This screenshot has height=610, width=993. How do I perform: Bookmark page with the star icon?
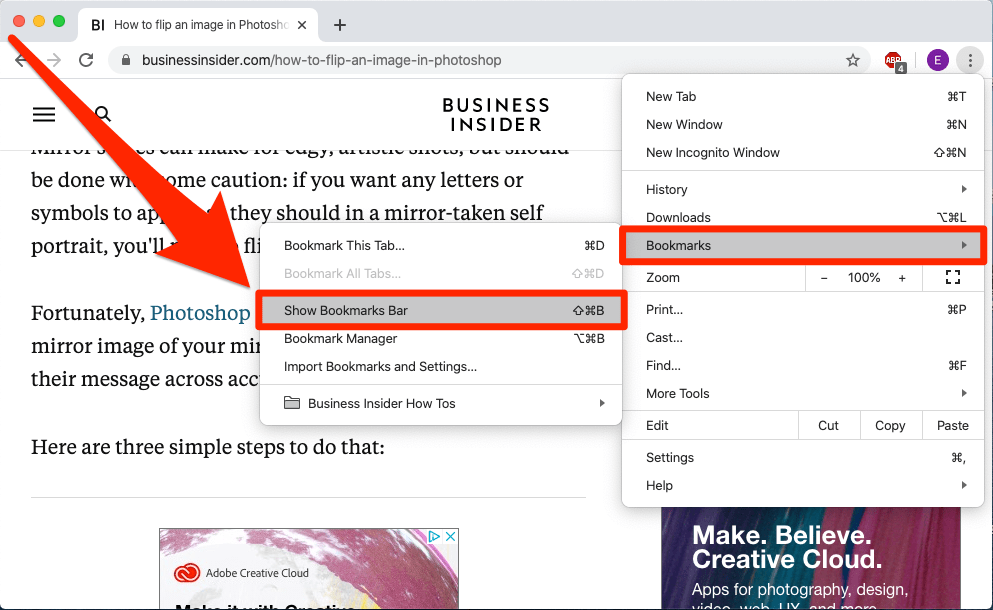pos(853,60)
